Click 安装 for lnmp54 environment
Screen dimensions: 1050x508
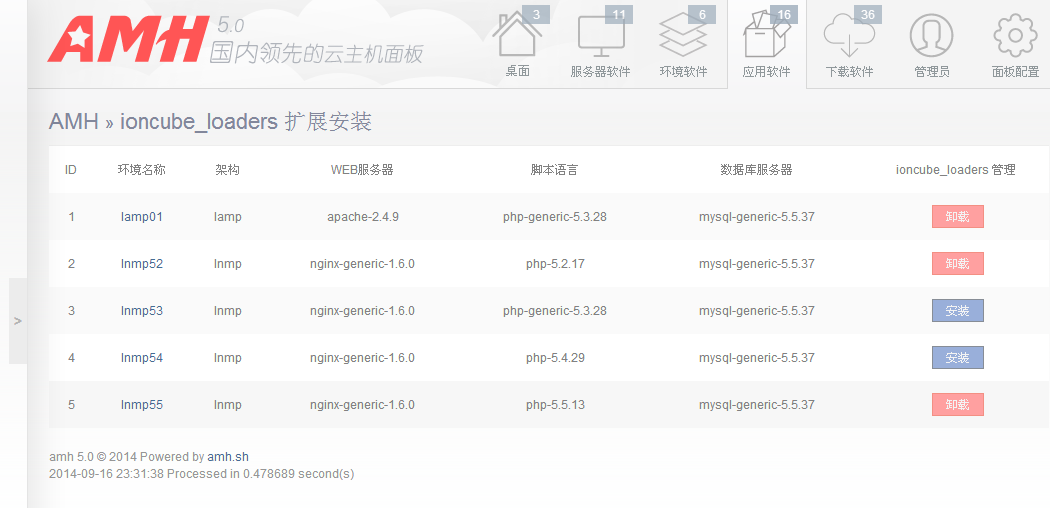click(957, 358)
